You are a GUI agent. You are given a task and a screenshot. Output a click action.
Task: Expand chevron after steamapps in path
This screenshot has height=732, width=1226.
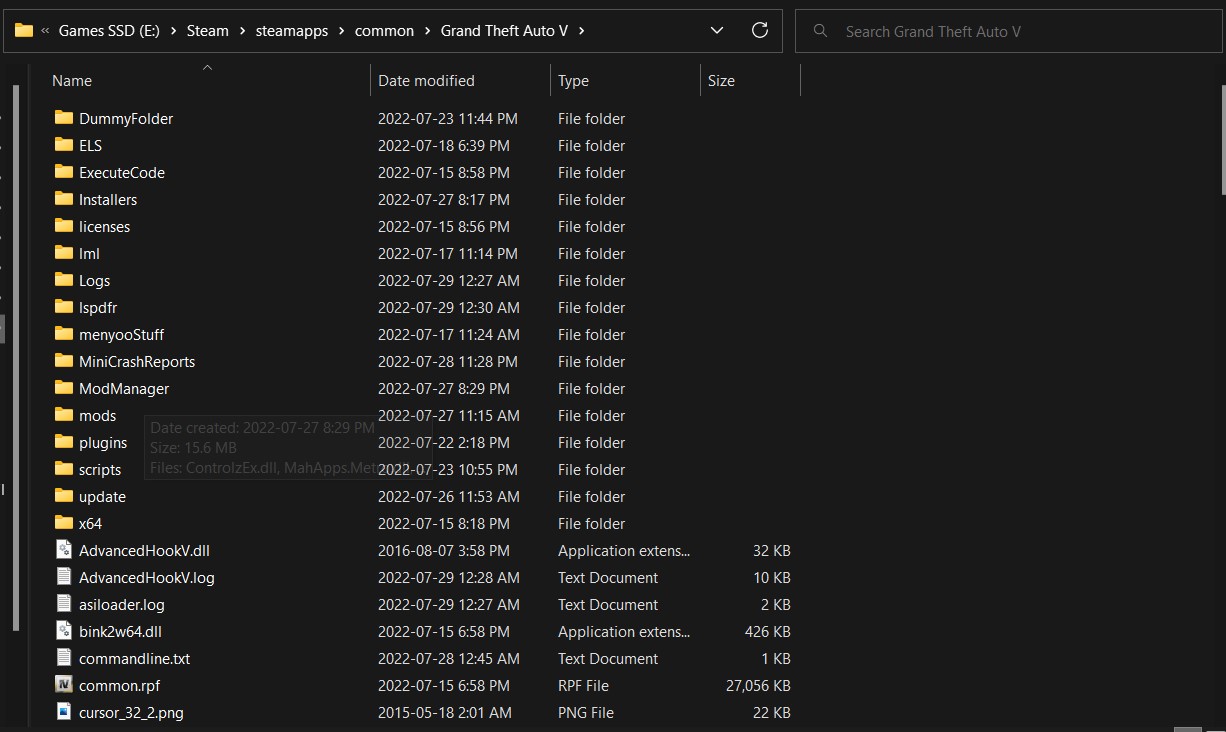341,31
